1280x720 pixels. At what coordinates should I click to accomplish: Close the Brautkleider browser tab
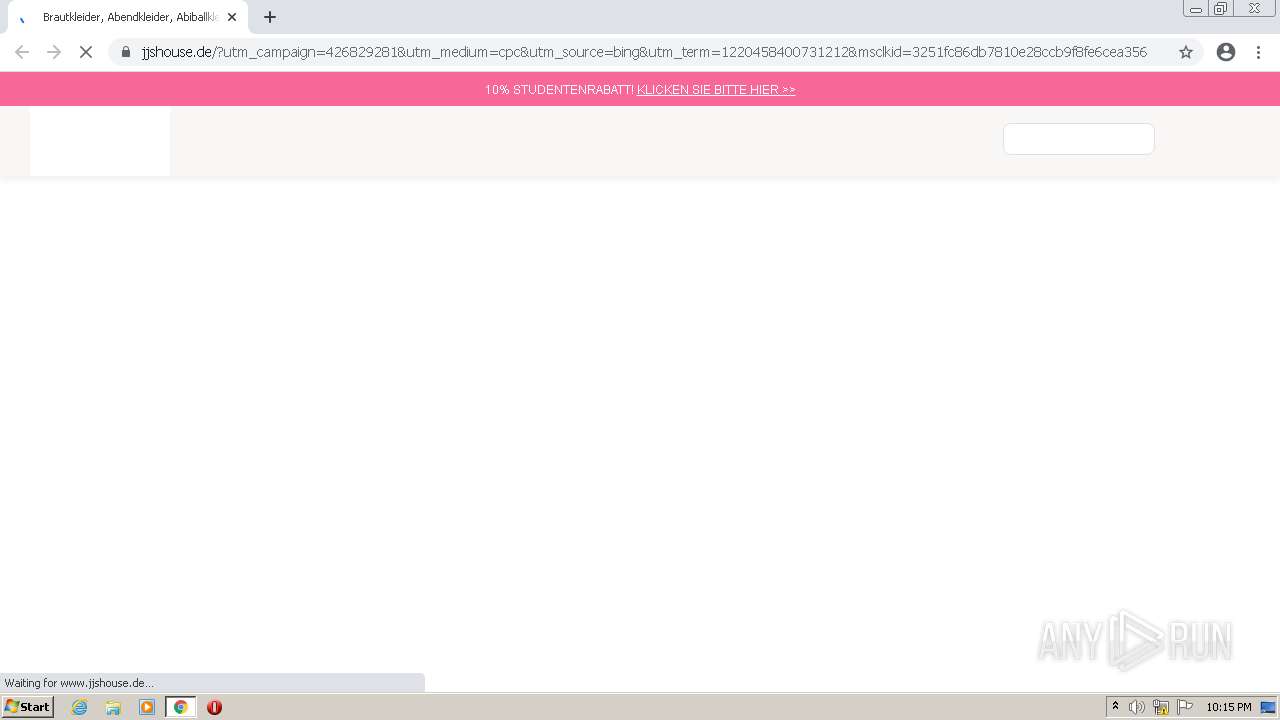point(232,17)
